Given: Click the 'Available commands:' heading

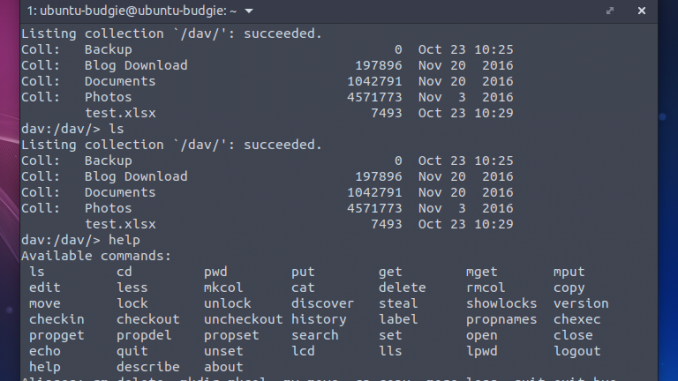Looking at the screenshot, I should pos(96,256).
